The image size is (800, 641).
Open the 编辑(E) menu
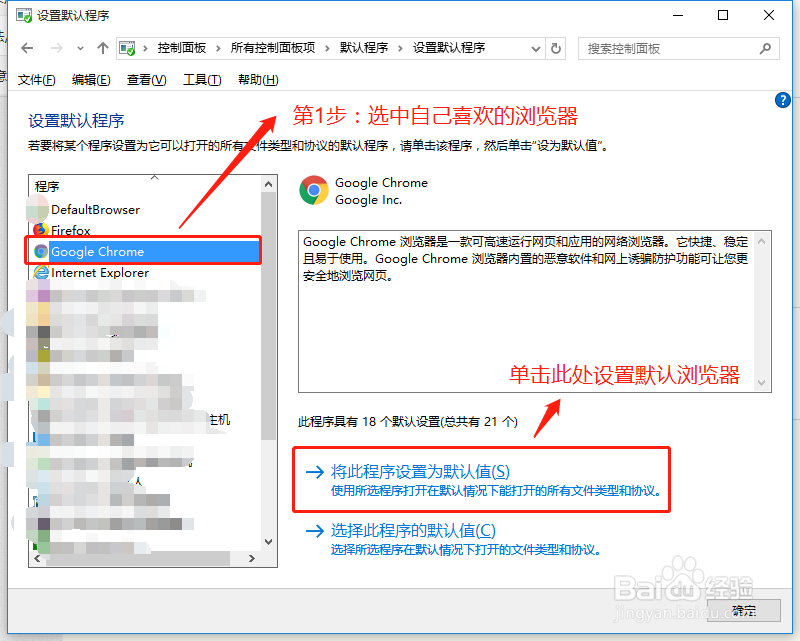[x=91, y=80]
